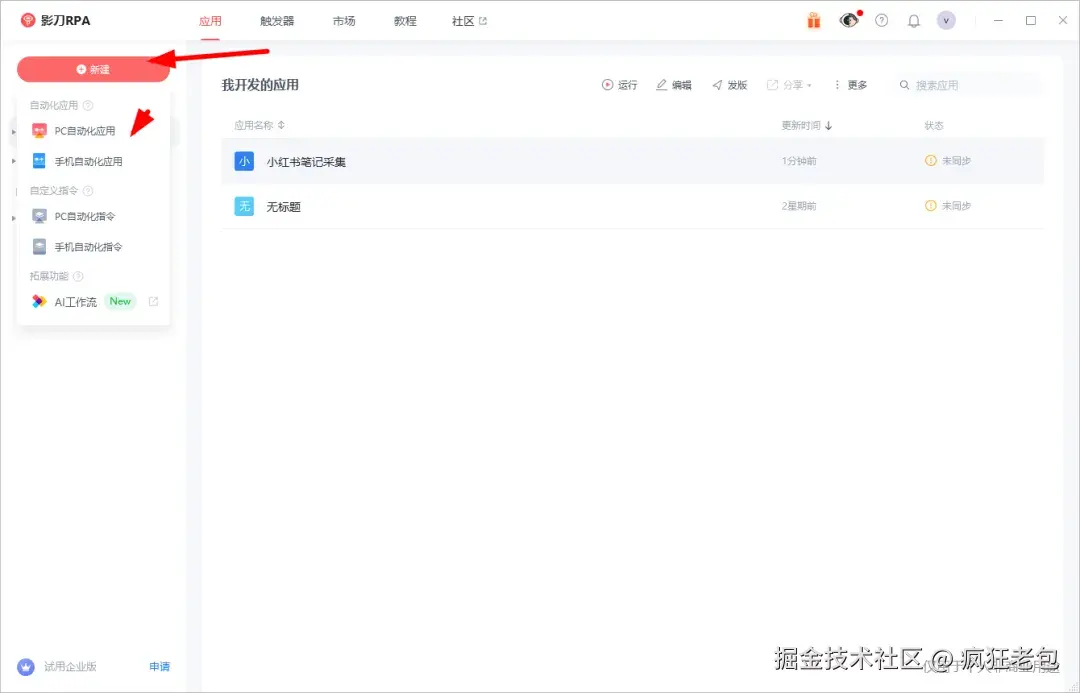
Task: Open the 分享 share dropdown
Action: (790, 85)
